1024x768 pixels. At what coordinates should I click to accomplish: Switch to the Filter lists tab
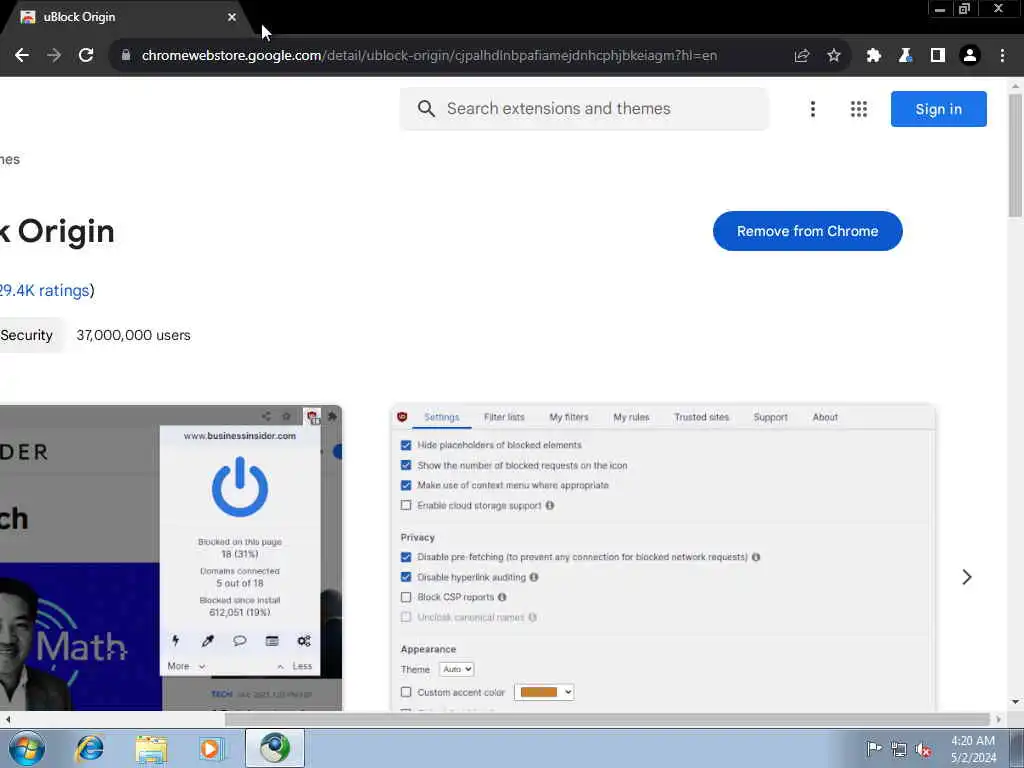coord(504,417)
